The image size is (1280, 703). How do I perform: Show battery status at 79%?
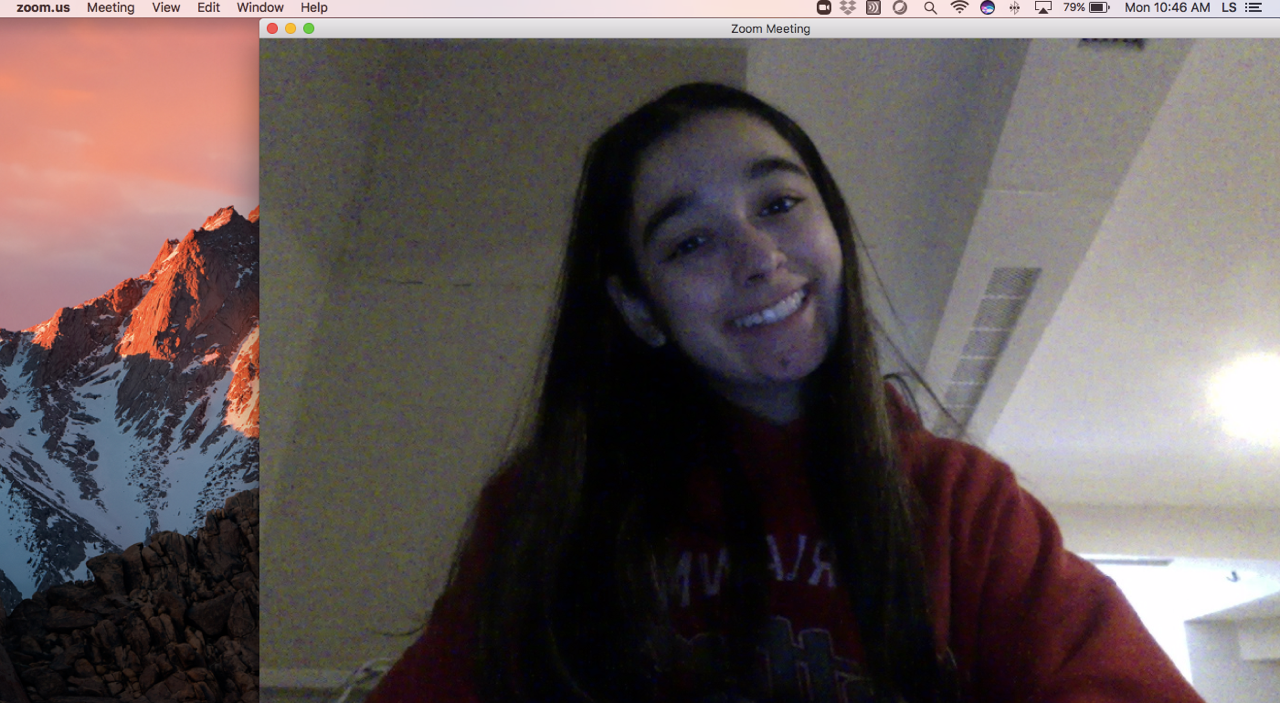(1086, 8)
